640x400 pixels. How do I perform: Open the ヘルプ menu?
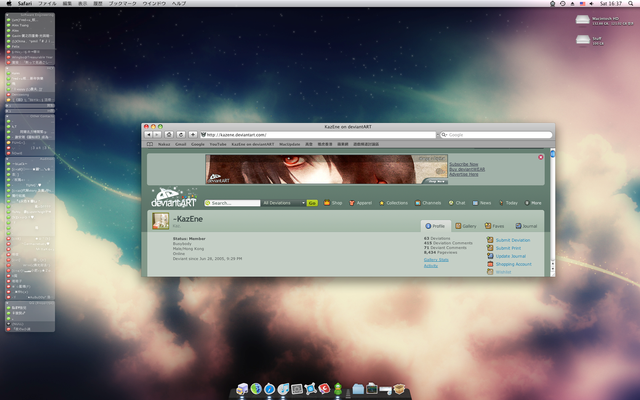pyautogui.click(x=179, y=3)
